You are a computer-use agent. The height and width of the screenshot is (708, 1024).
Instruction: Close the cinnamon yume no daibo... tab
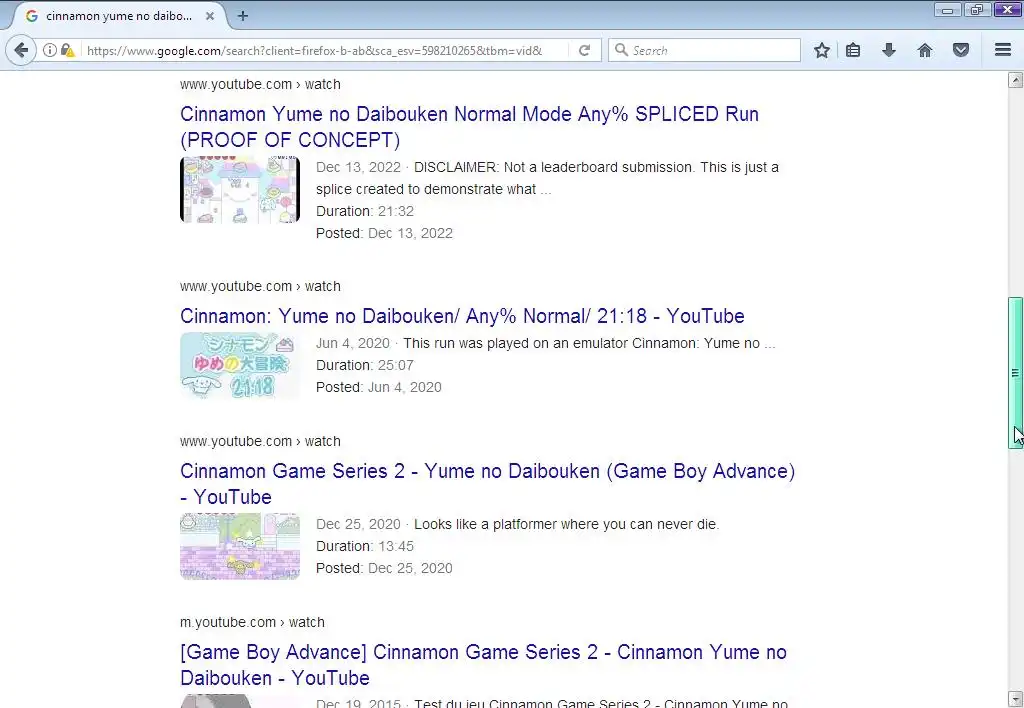(x=210, y=16)
